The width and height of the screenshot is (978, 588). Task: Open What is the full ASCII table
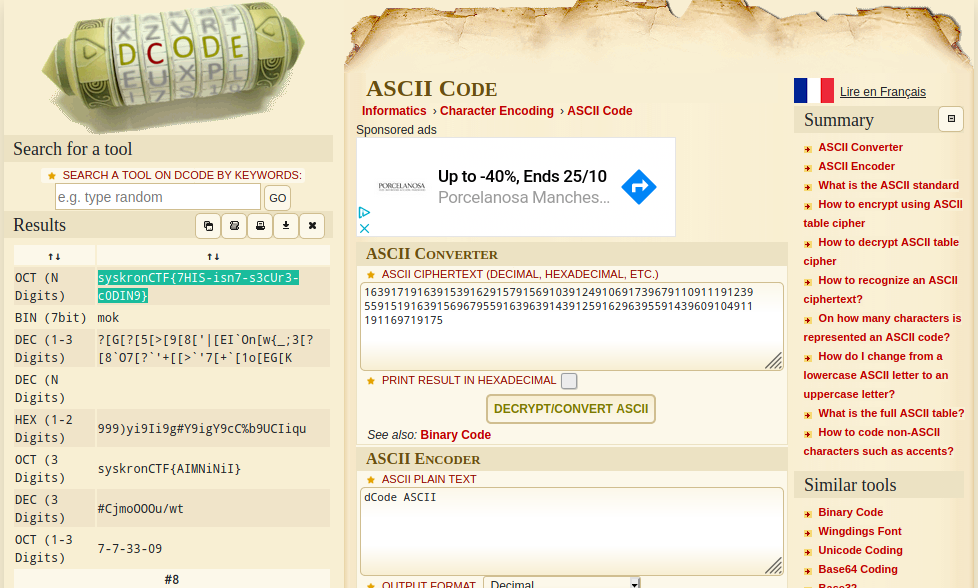click(891, 413)
